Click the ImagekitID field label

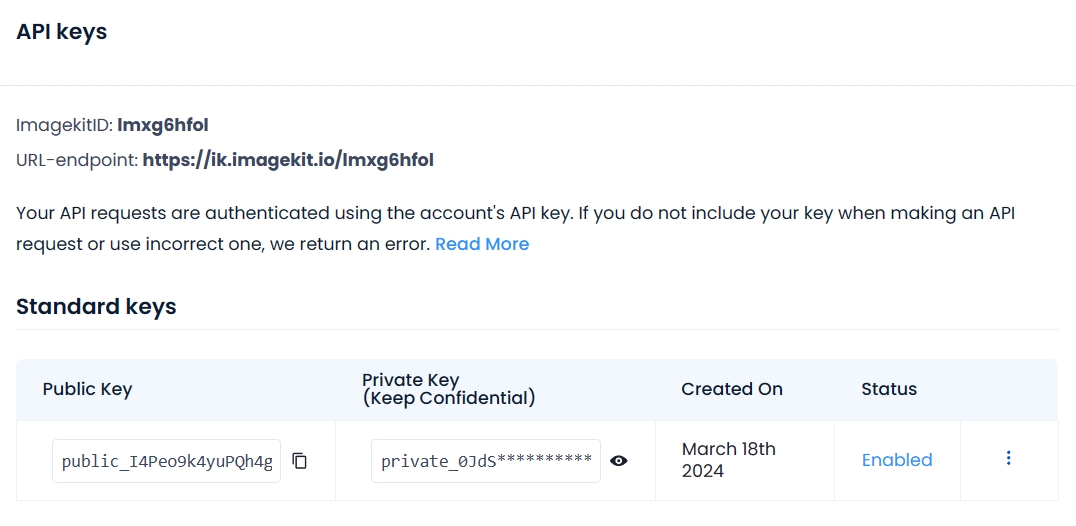64,125
